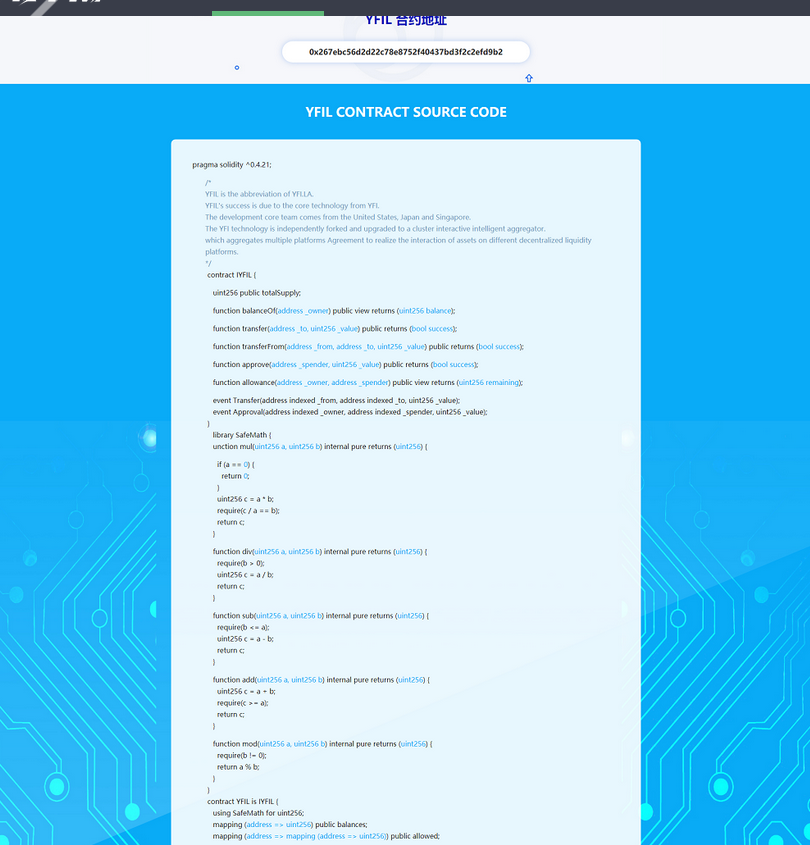Click the allowance function declaration
Viewport: 810px width, 845px height.
tap(367, 382)
